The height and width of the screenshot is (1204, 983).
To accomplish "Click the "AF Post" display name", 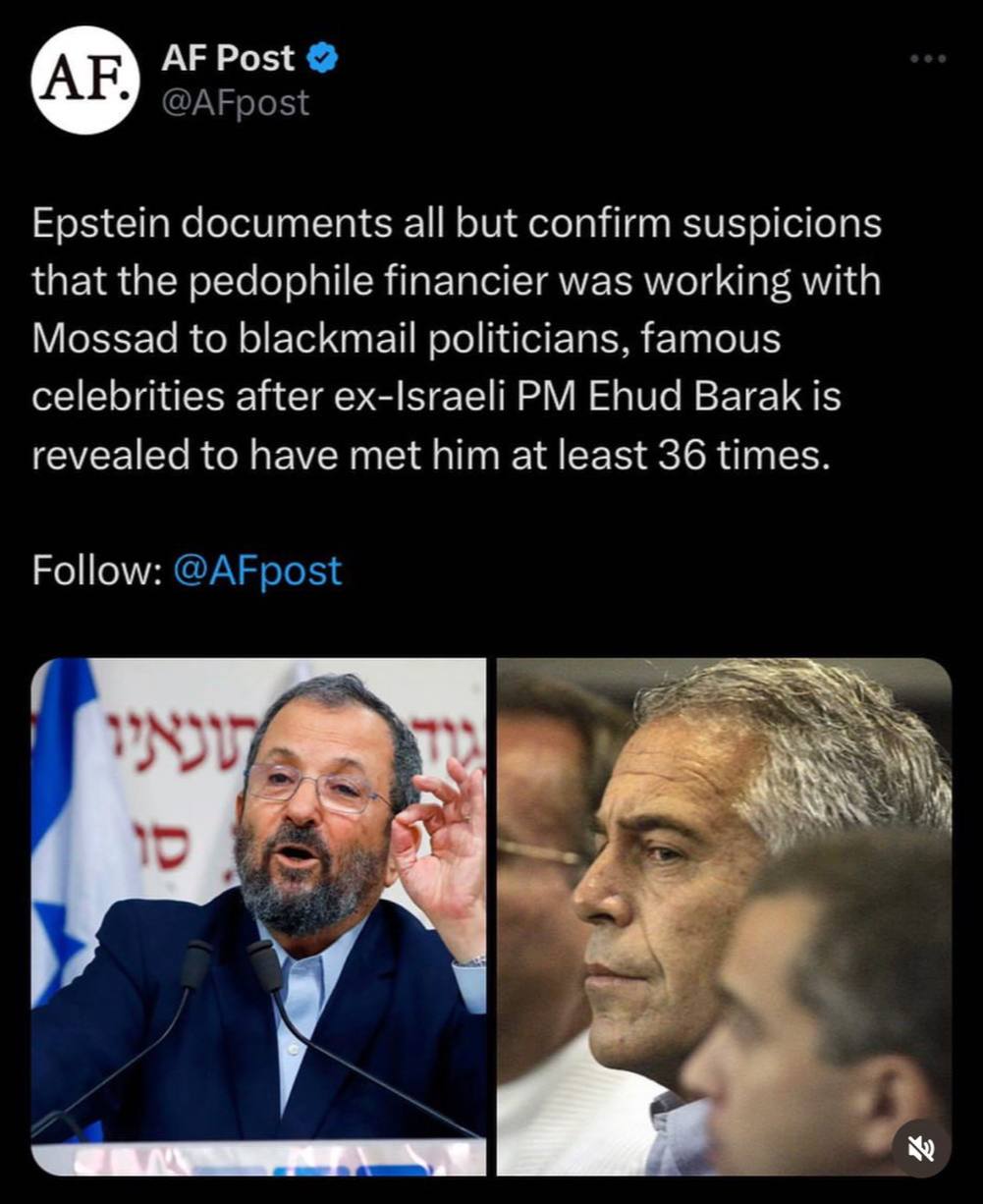I will [228, 59].
